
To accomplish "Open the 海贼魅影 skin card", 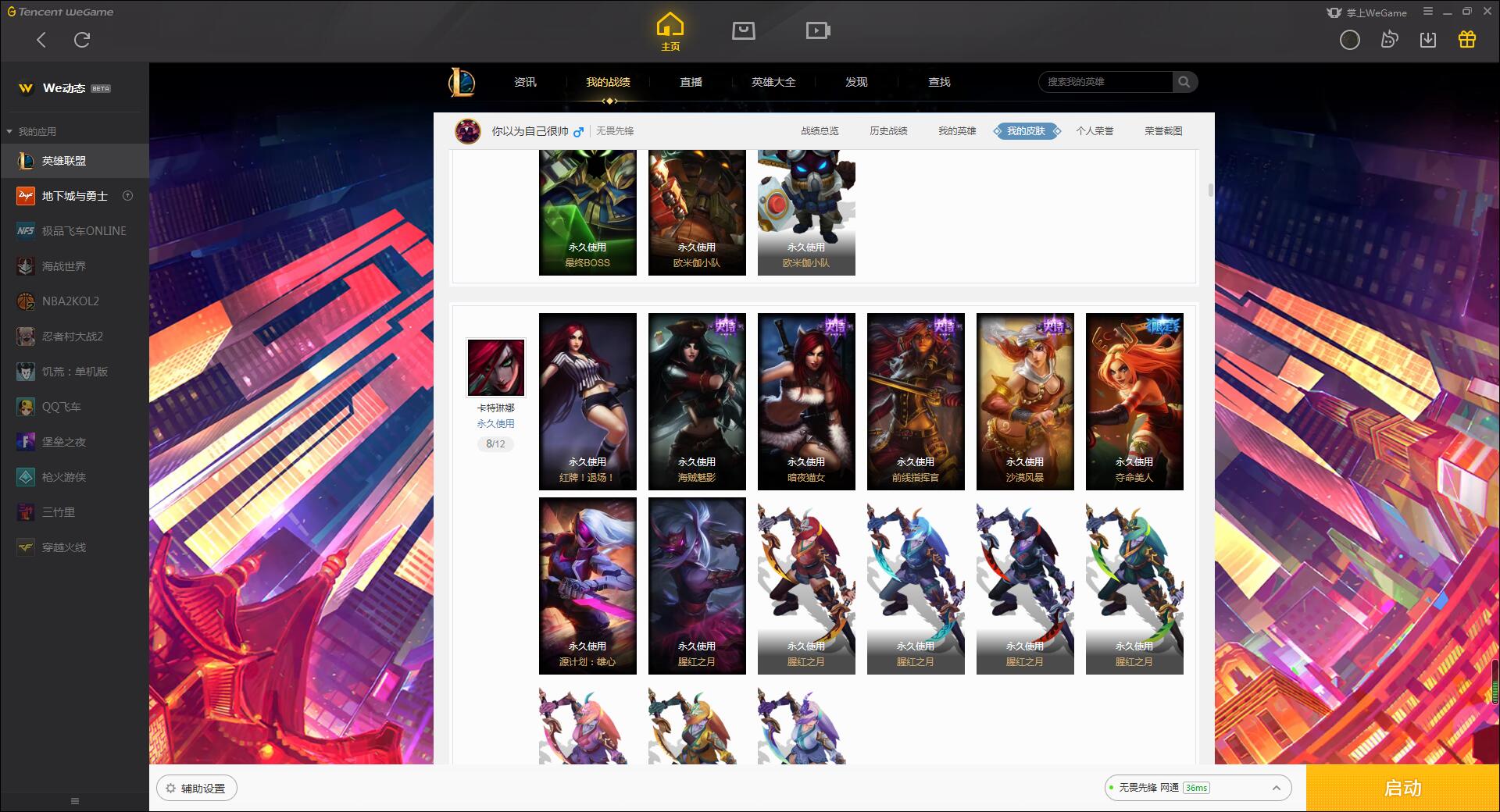I will point(697,401).
